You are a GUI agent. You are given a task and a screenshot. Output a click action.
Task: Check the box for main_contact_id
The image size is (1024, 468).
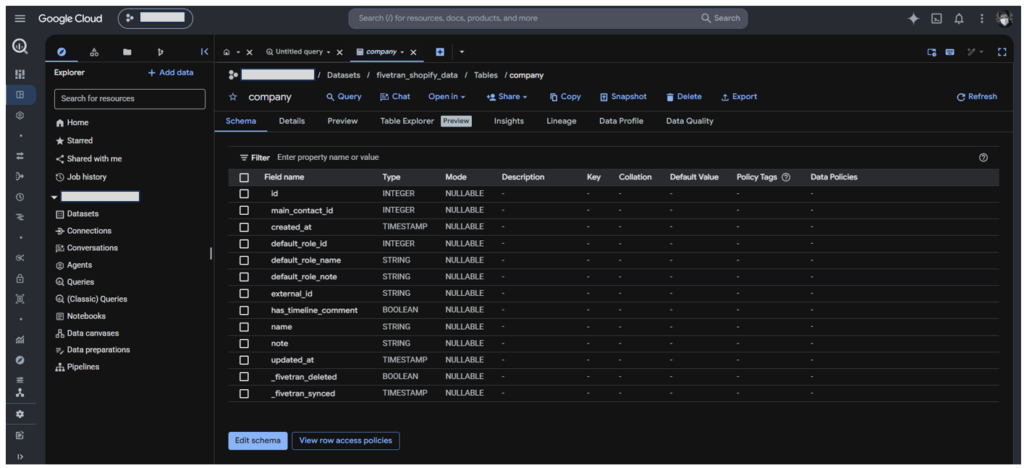coord(244,210)
